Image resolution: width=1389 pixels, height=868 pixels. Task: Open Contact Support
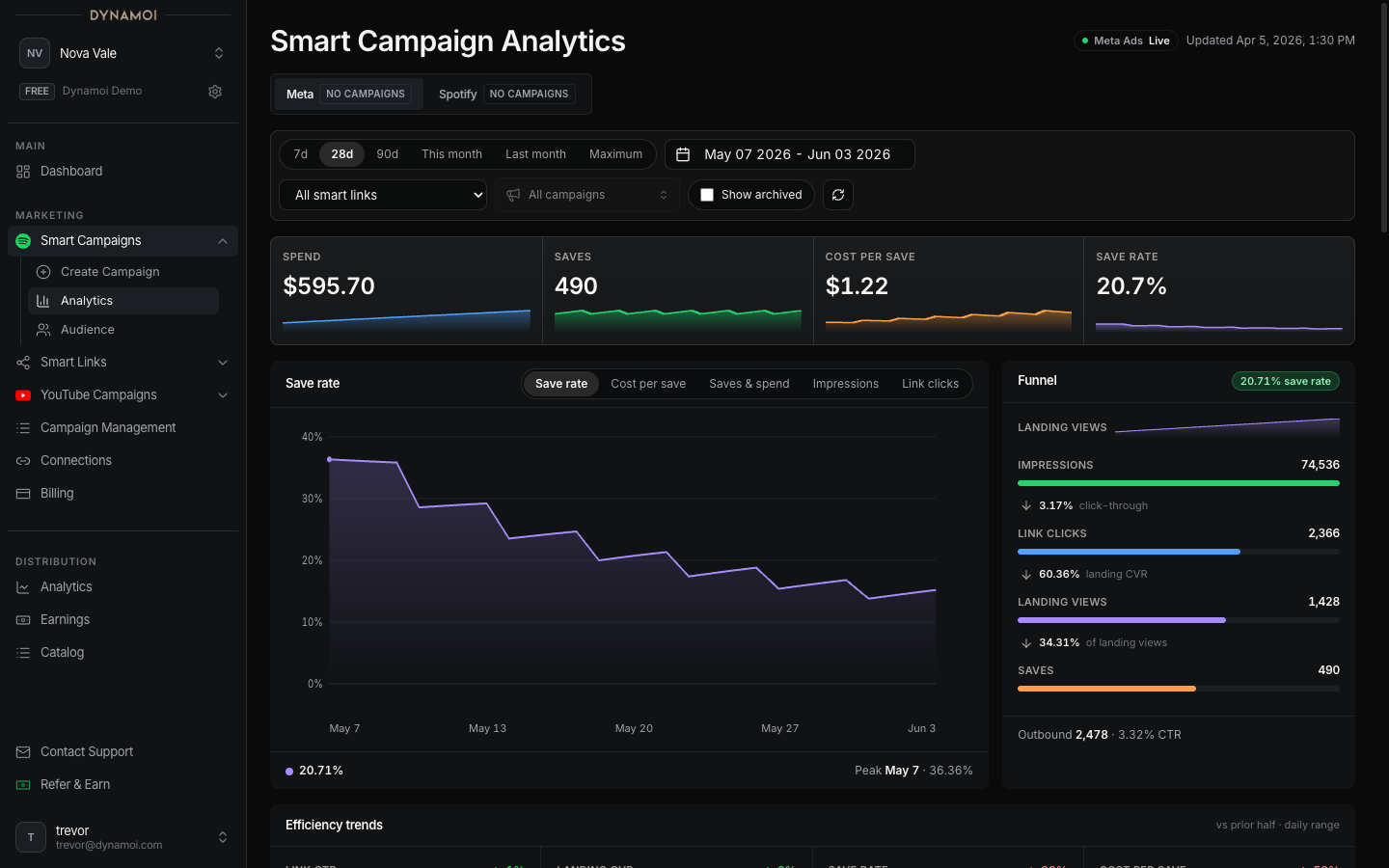click(123, 752)
